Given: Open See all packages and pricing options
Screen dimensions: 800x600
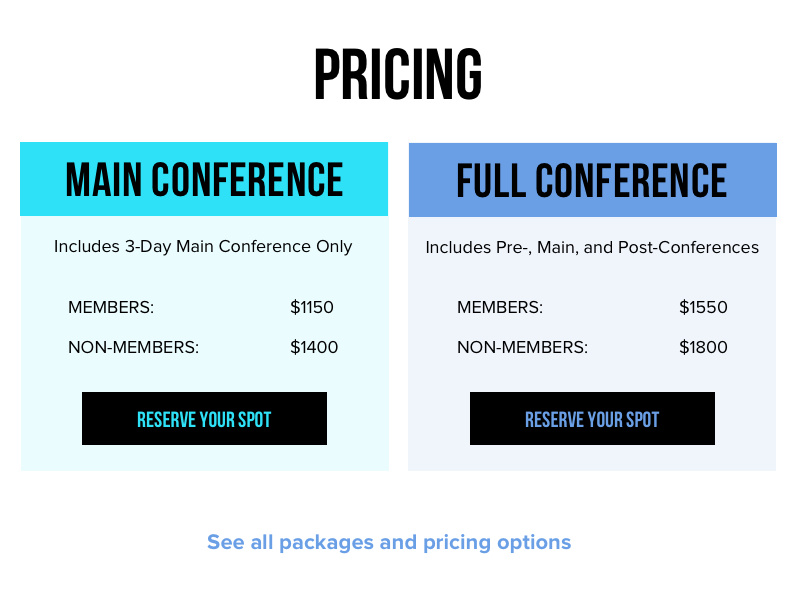Looking at the screenshot, I should [x=389, y=542].
